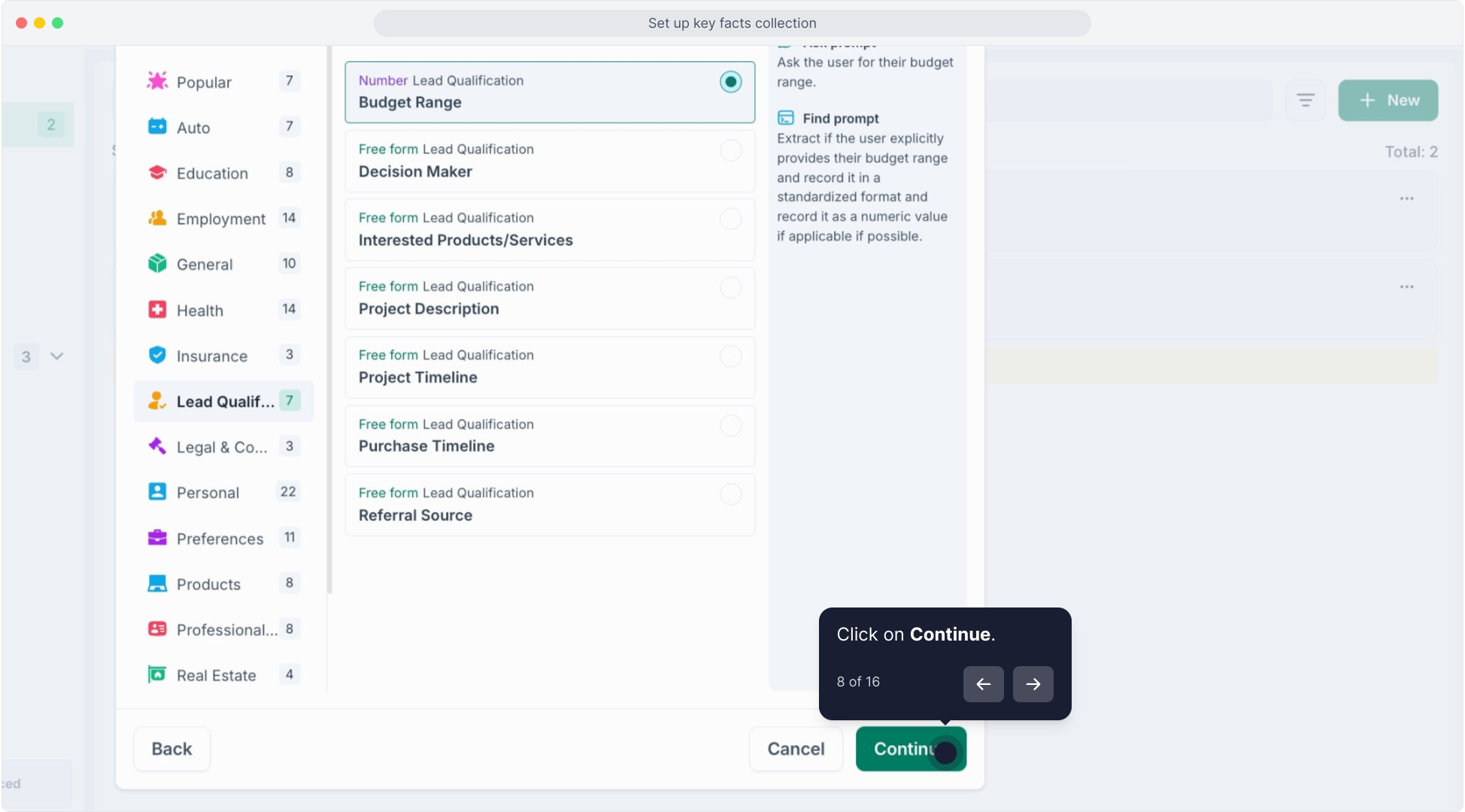Click the Insurance shield icon
The image size is (1465, 812).
(157, 356)
